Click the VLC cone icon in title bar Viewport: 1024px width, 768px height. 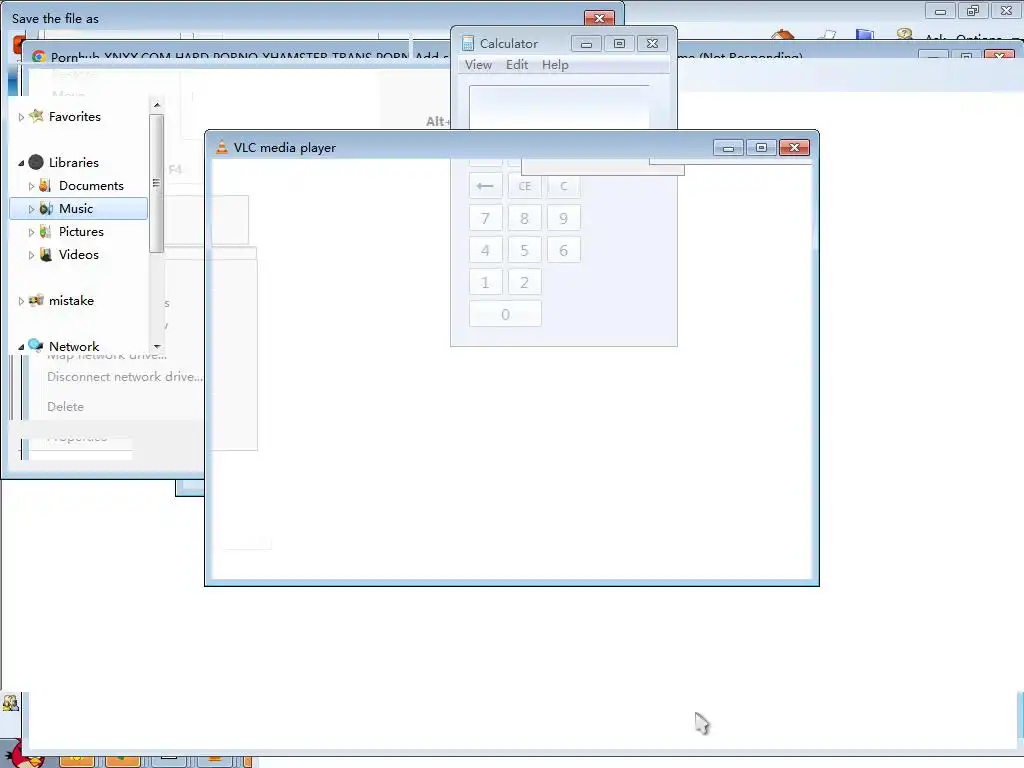(x=222, y=147)
